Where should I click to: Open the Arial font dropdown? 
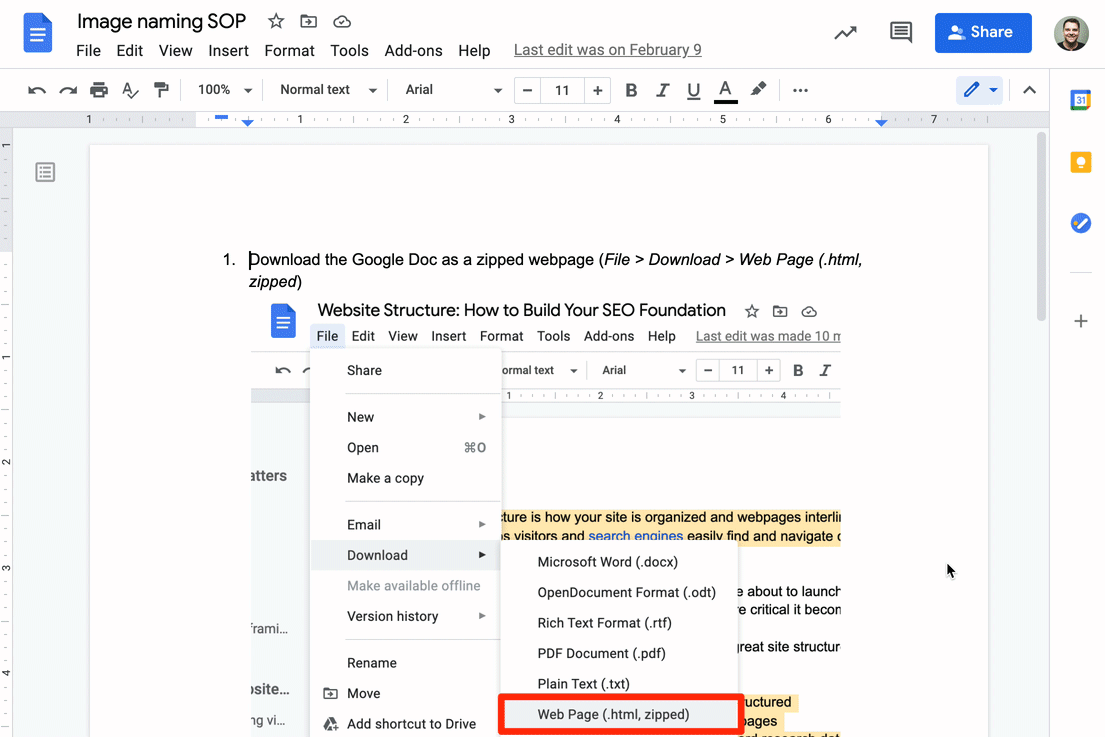[453, 90]
